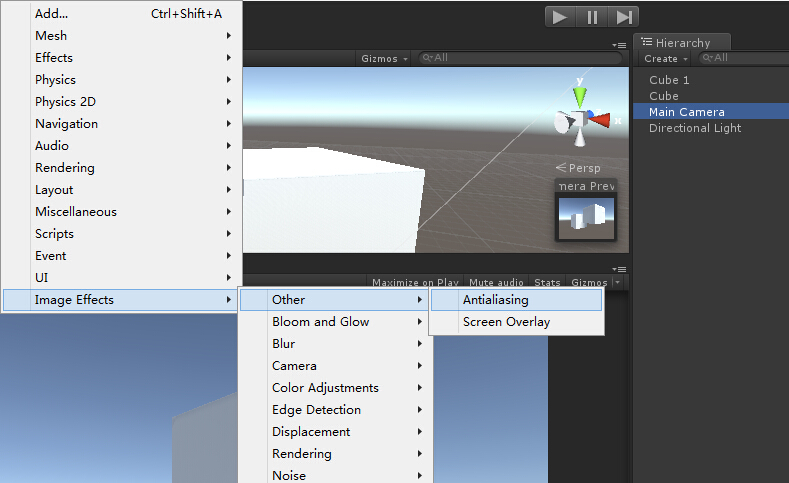
Task: Select the Hierarchy tab
Action: (x=682, y=42)
